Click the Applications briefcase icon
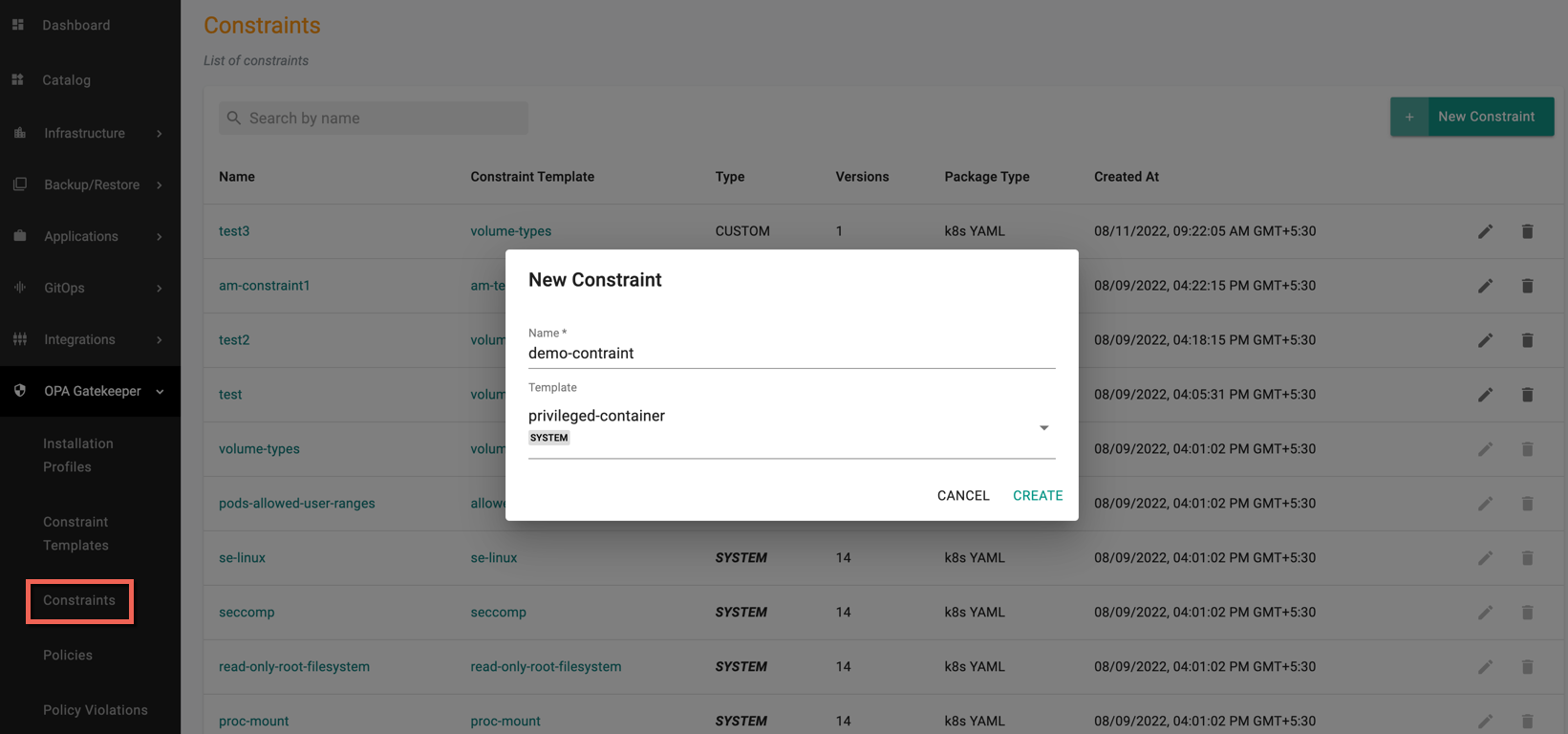 pos(20,236)
